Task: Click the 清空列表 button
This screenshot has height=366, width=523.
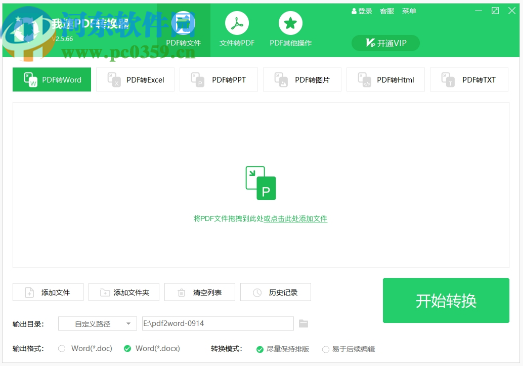Action: pos(200,292)
